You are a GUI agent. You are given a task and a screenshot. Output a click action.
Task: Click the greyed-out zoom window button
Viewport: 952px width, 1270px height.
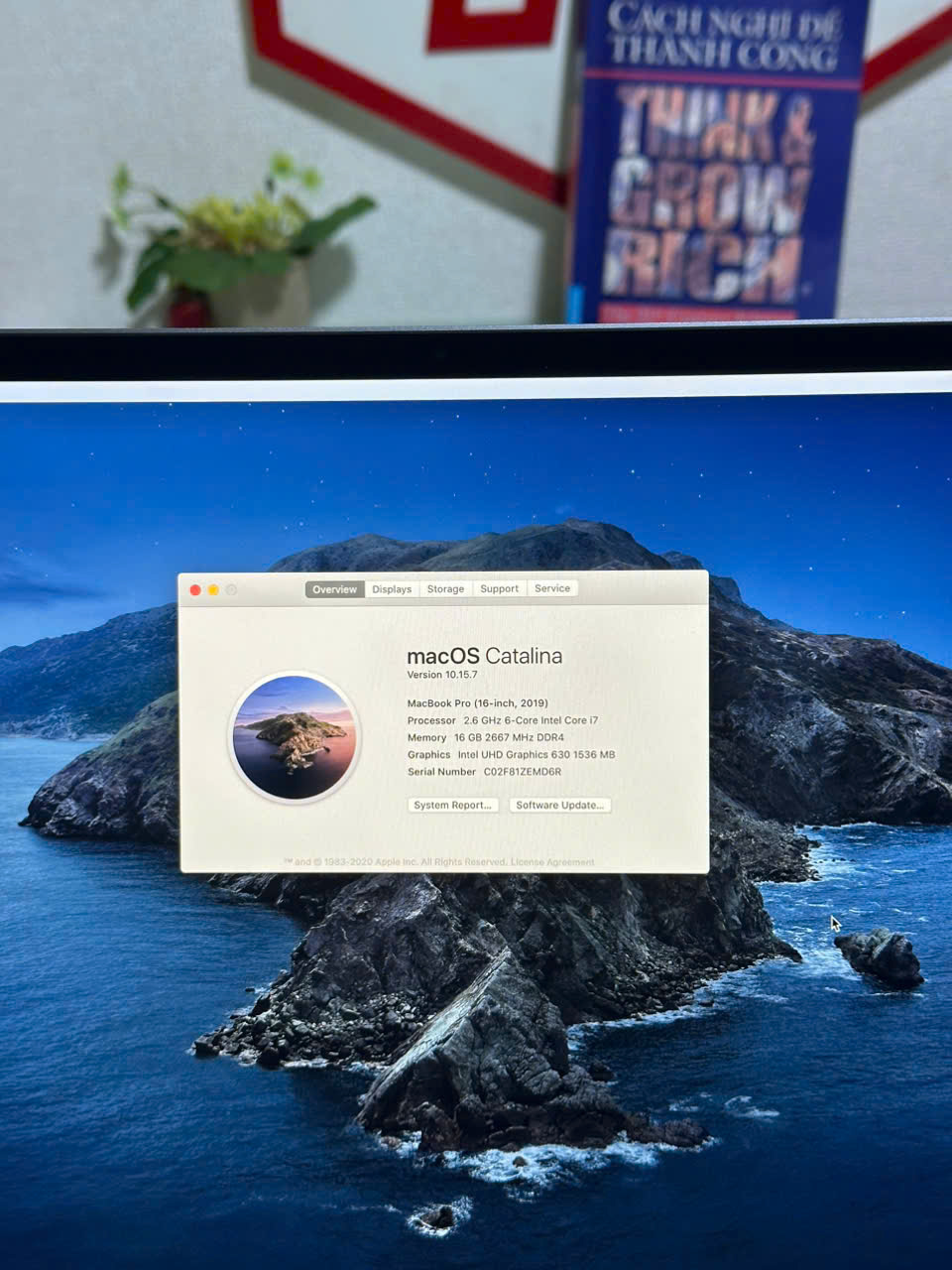pyautogui.click(x=231, y=590)
